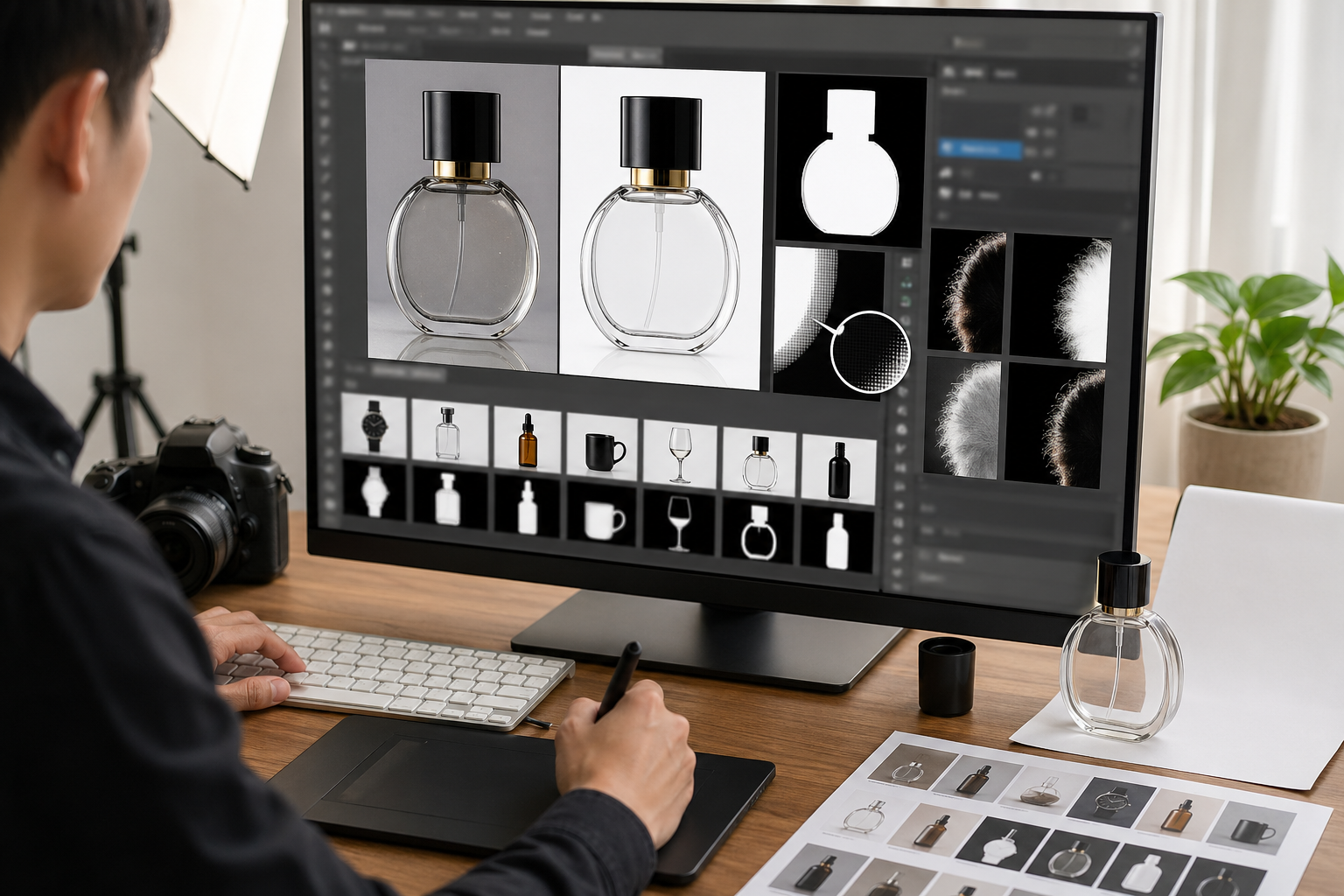Select the wine glass photo thumbnail

(680, 452)
